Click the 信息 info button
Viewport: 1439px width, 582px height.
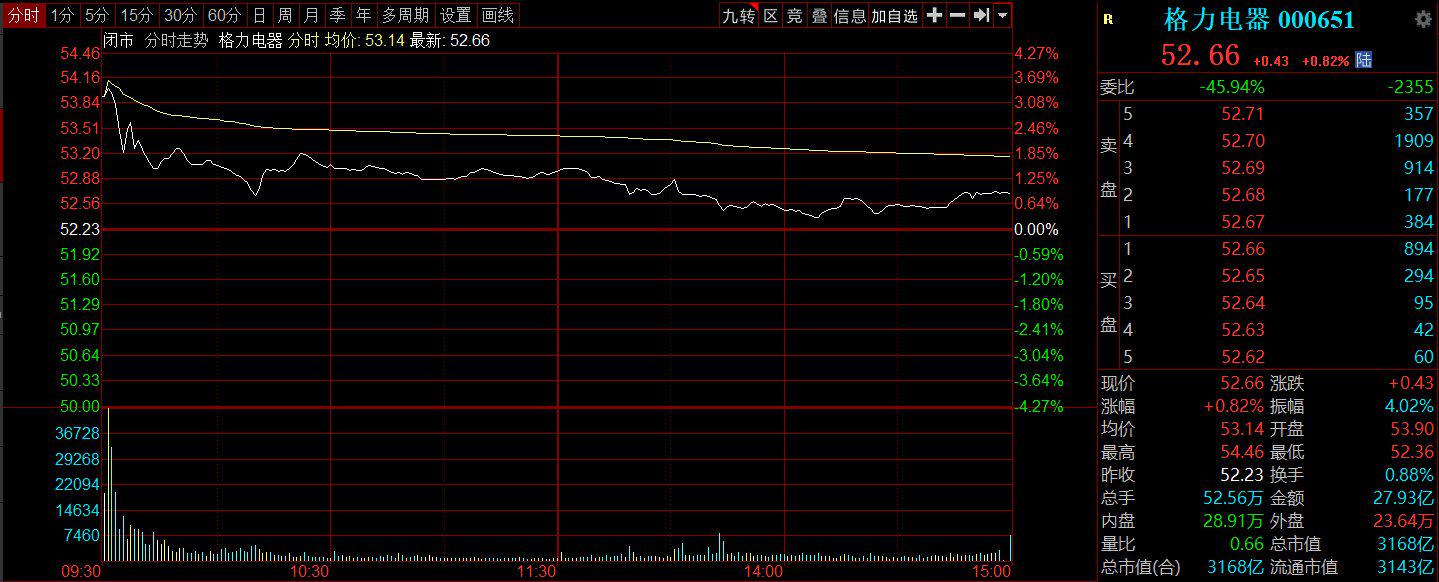click(x=850, y=15)
